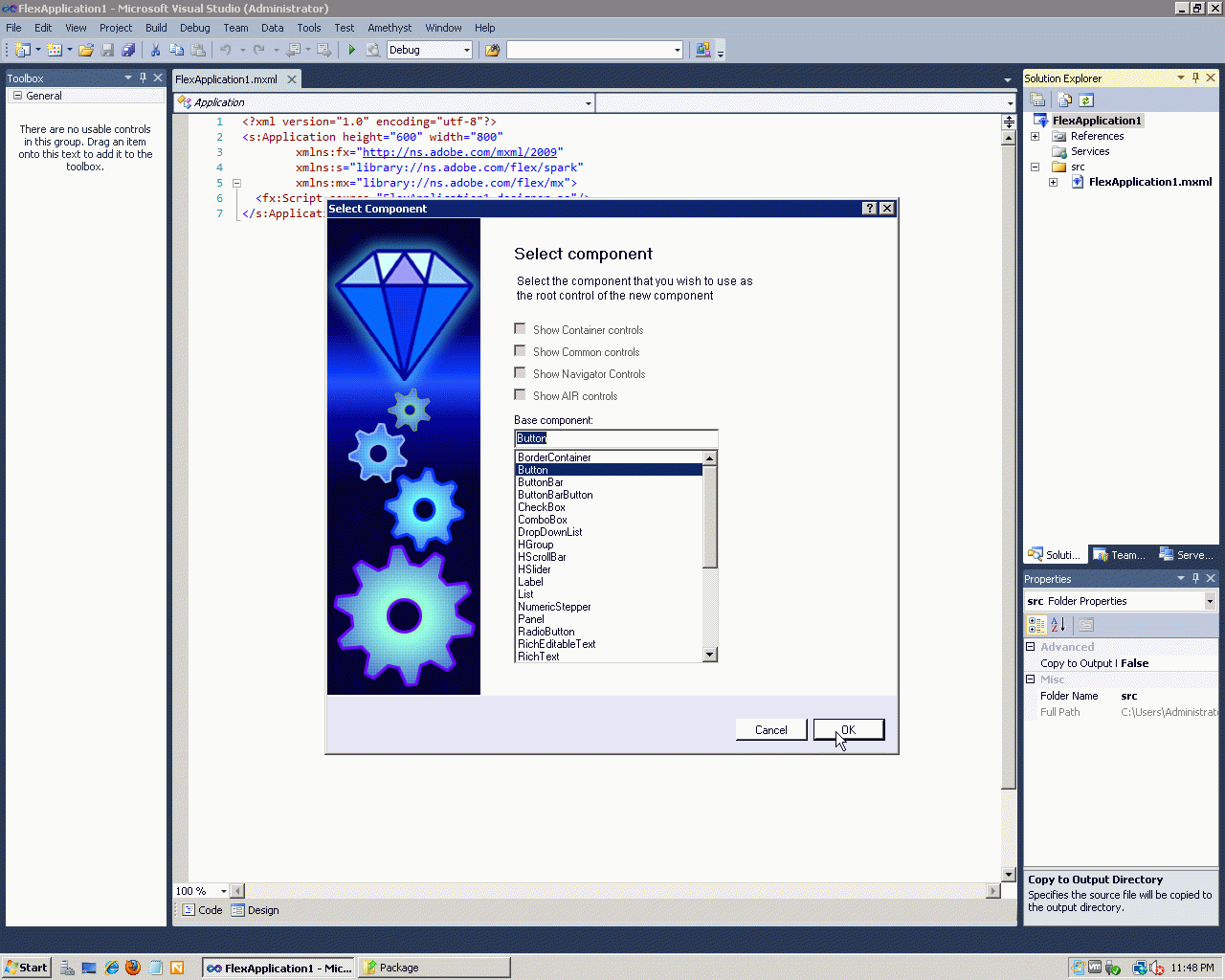Click the Save toolbar icon
1225x980 pixels.
(107, 50)
